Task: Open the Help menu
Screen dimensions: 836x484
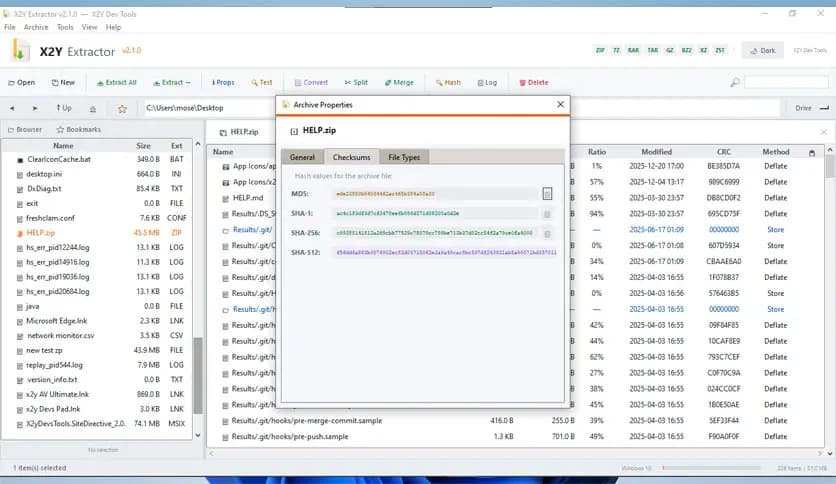Action: point(113,27)
